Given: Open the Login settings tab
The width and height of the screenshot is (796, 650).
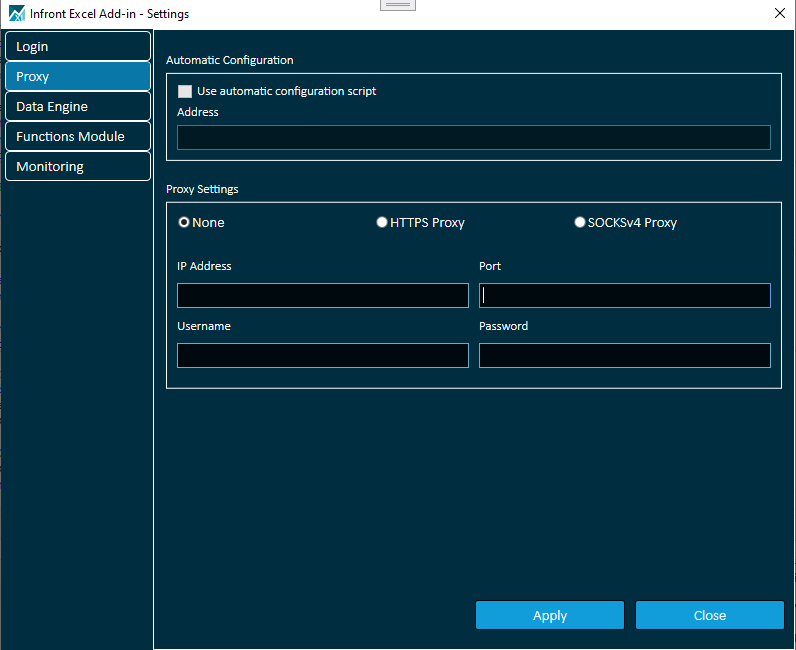Looking at the screenshot, I should pyautogui.click(x=77, y=47).
